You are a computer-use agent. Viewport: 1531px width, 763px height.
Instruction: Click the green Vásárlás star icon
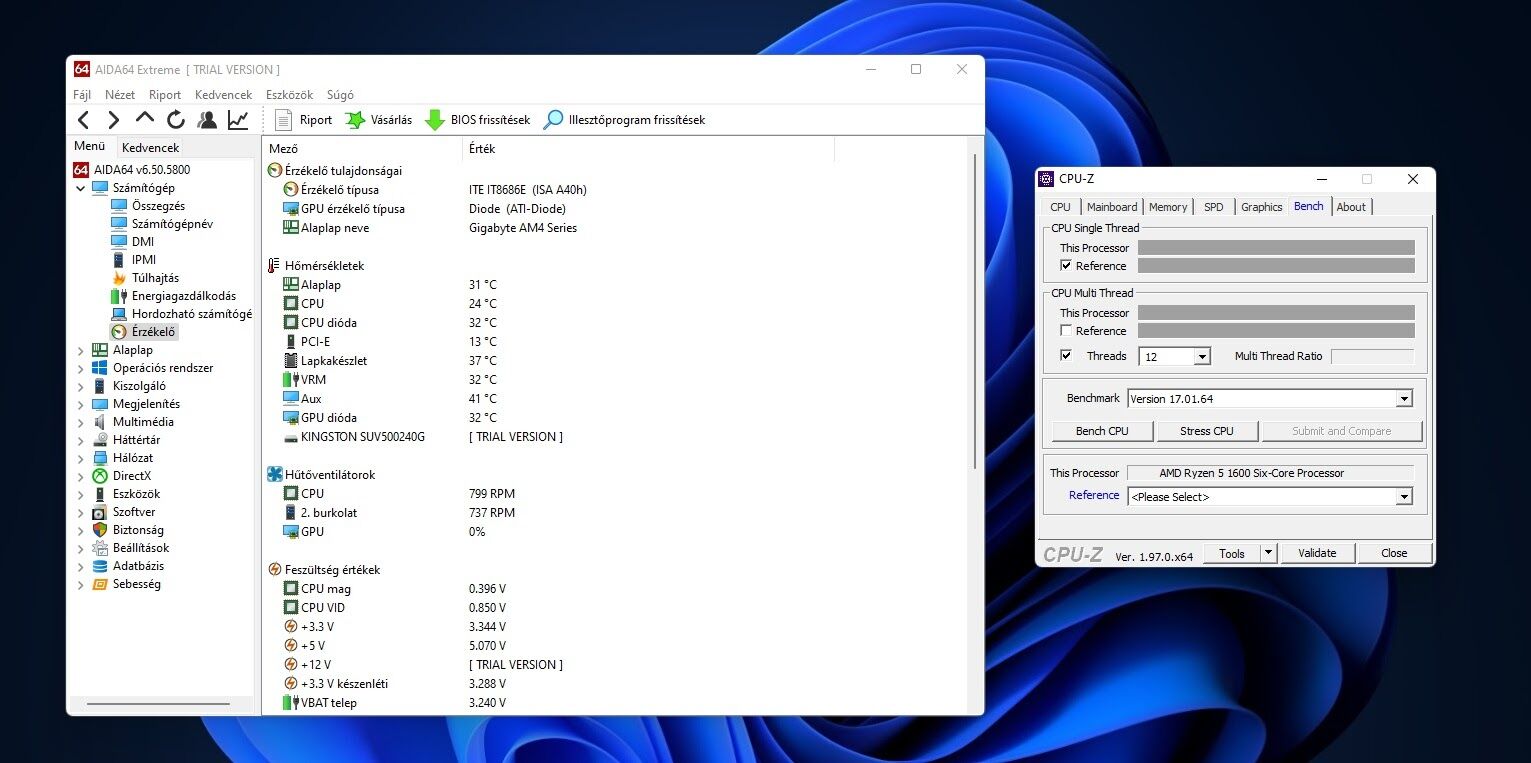pos(355,120)
